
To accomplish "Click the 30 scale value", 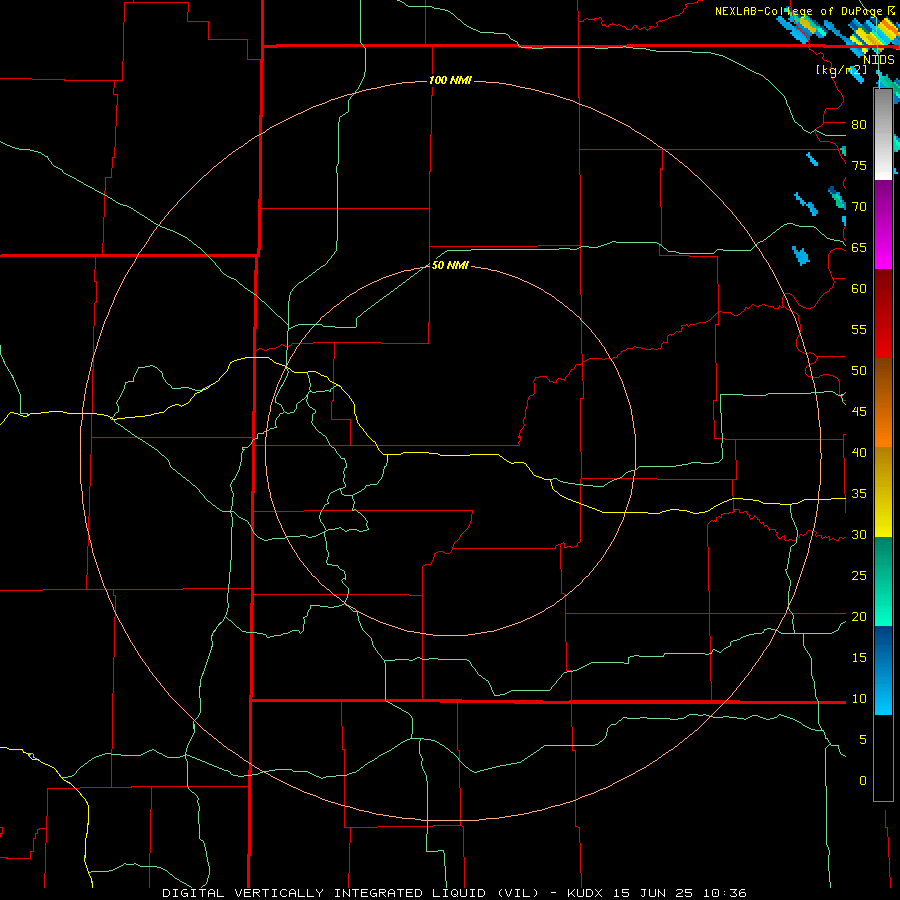I will coord(859,534).
